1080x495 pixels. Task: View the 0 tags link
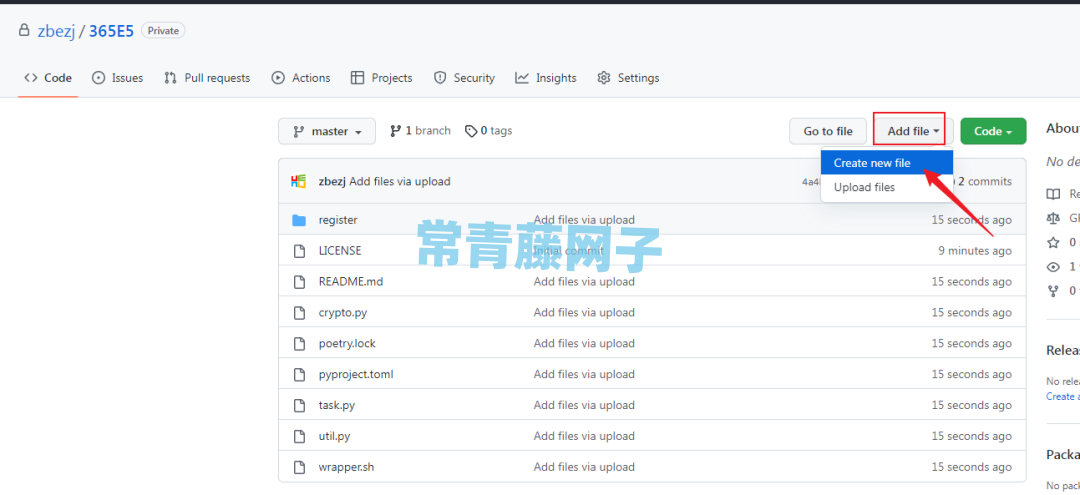click(488, 131)
